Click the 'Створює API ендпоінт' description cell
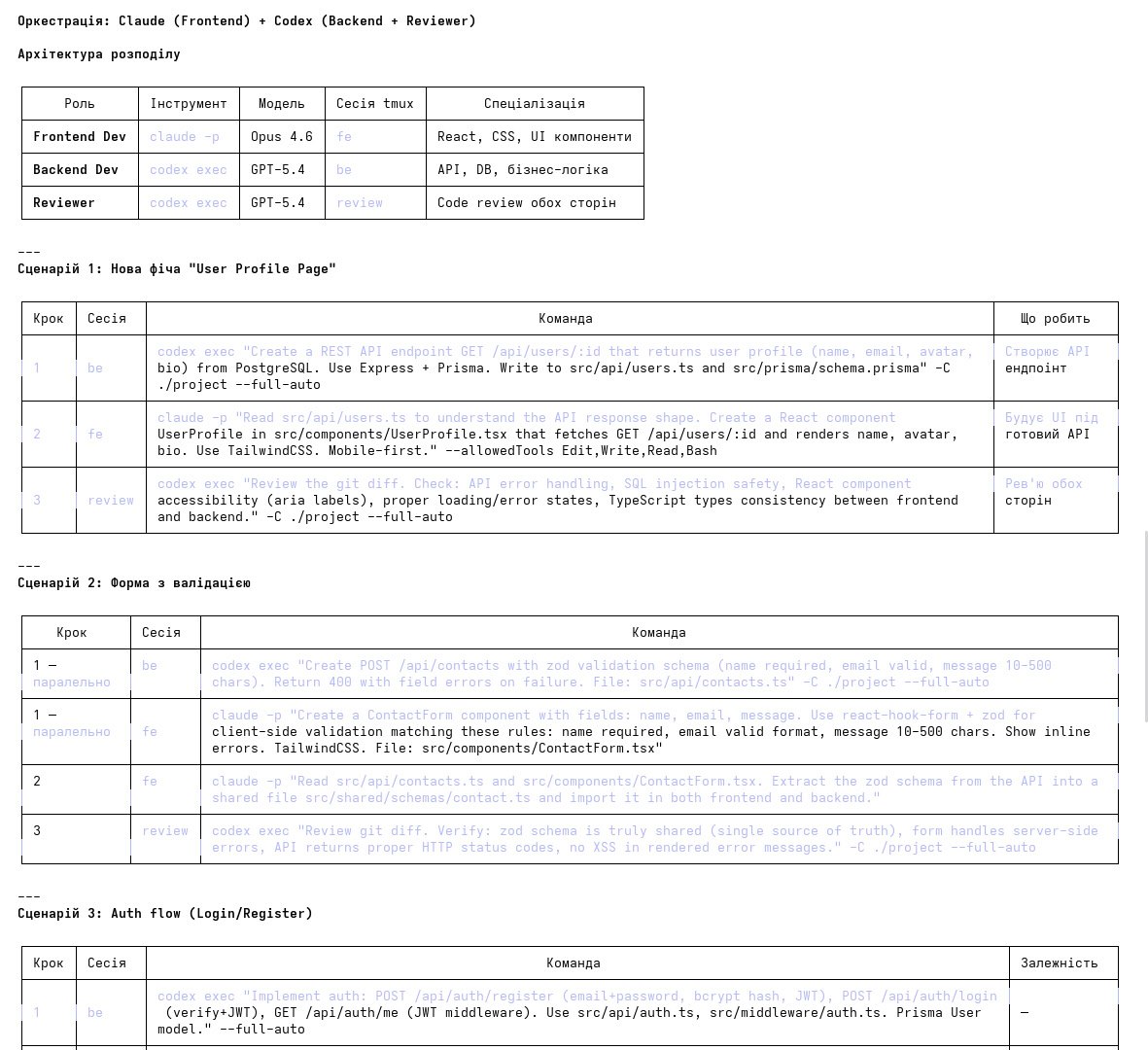Viewport: 1148px width, 1050px height. click(1047, 360)
